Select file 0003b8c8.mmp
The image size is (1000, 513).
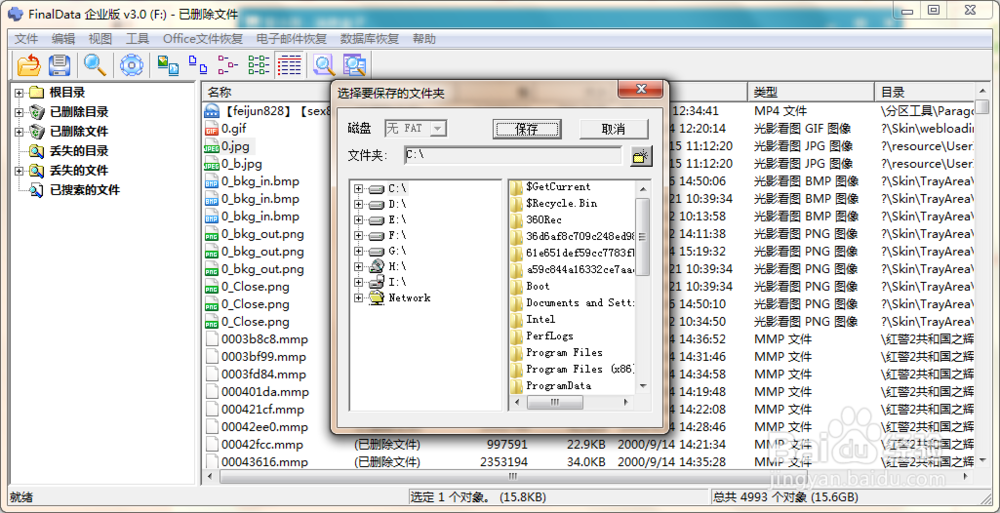[263, 339]
